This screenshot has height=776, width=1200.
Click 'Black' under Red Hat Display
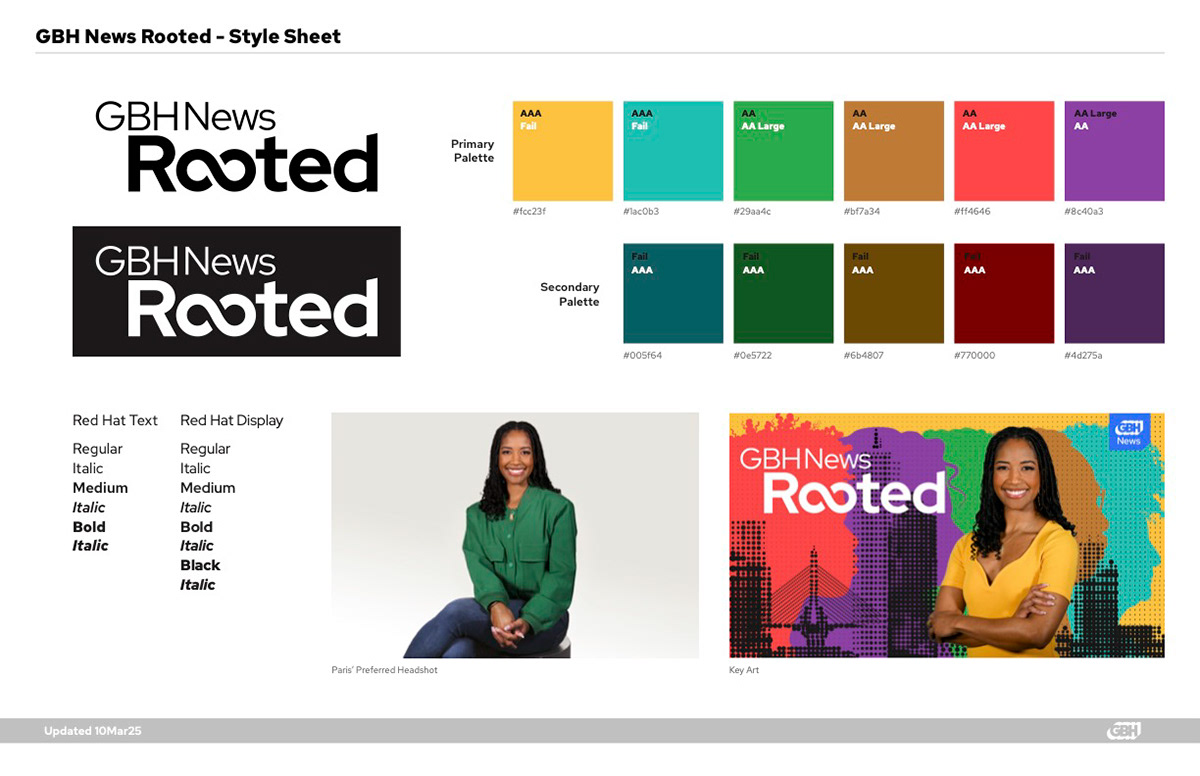[x=200, y=565]
